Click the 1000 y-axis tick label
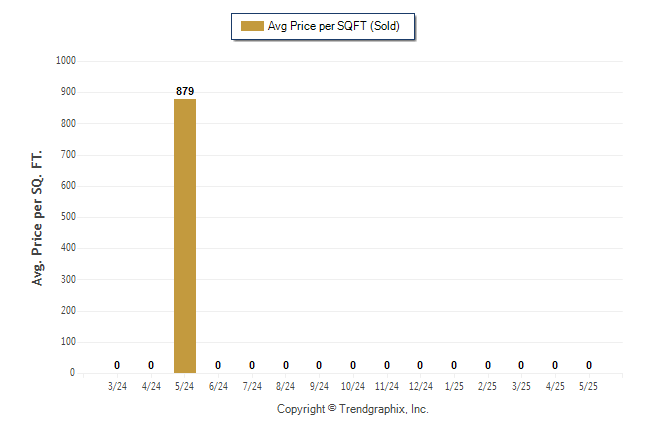The height and width of the screenshot is (434, 646). 66,61
